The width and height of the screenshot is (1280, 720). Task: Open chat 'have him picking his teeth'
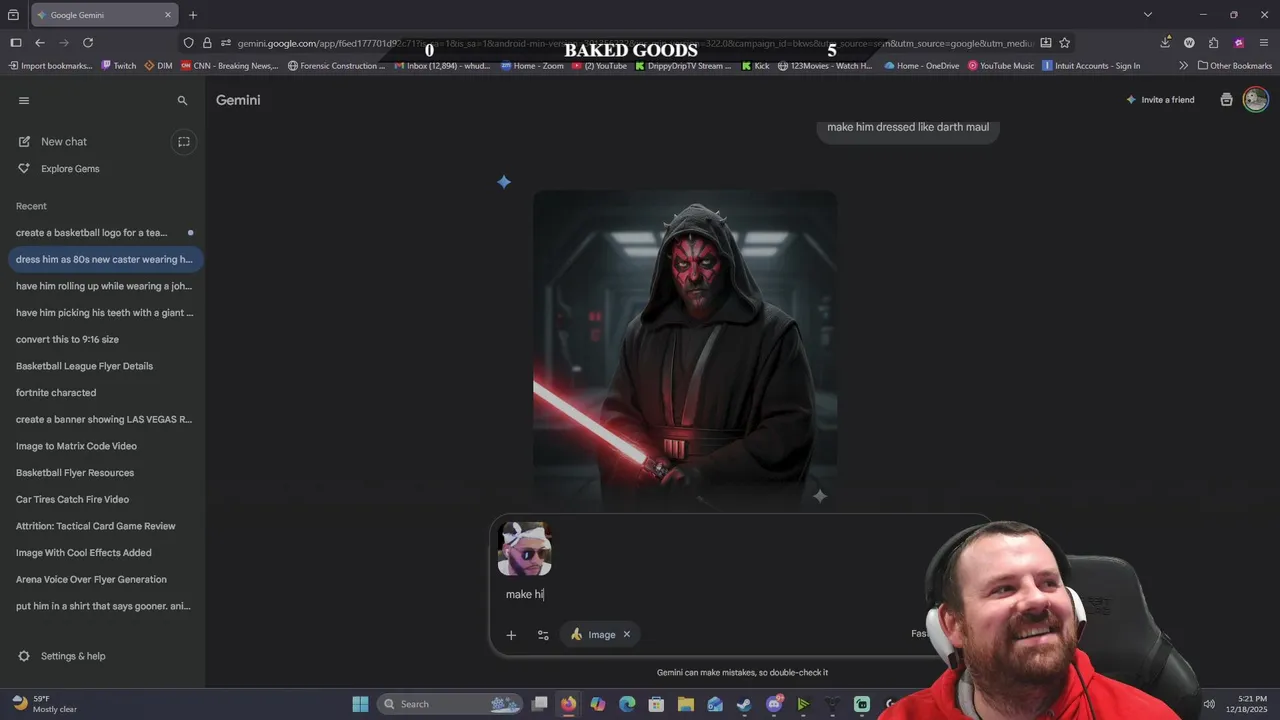104,313
